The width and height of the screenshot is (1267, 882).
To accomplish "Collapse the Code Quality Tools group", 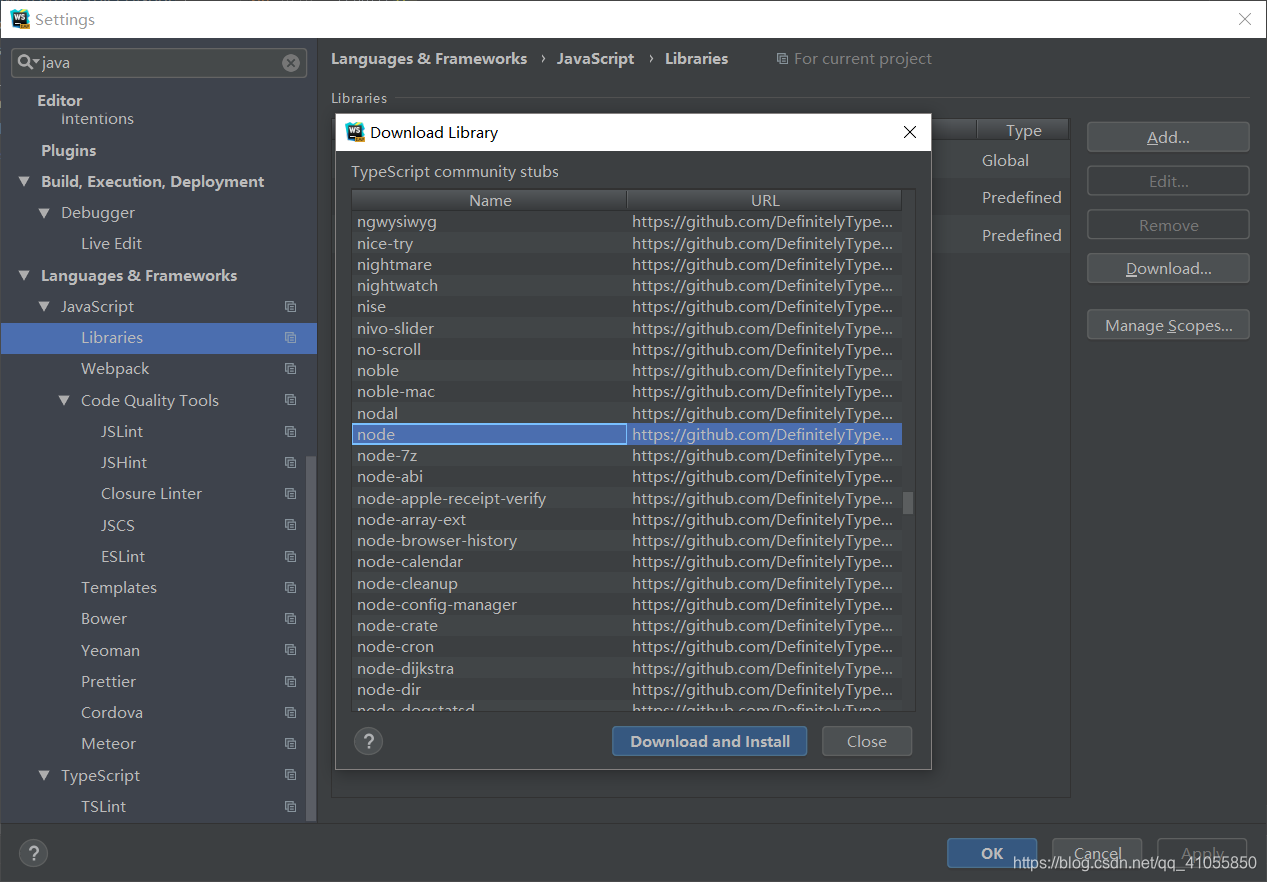I will coord(65,400).
